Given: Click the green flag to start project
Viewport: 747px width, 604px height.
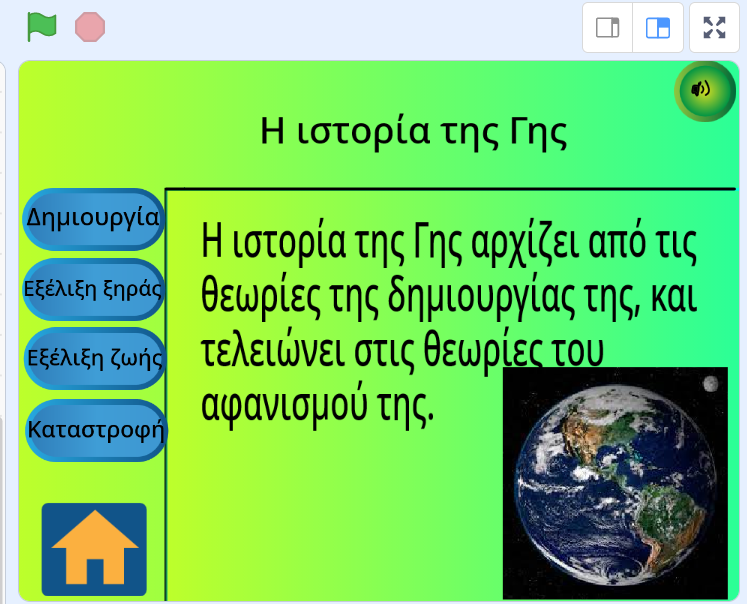Looking at the screenshot, I should 42,27.
